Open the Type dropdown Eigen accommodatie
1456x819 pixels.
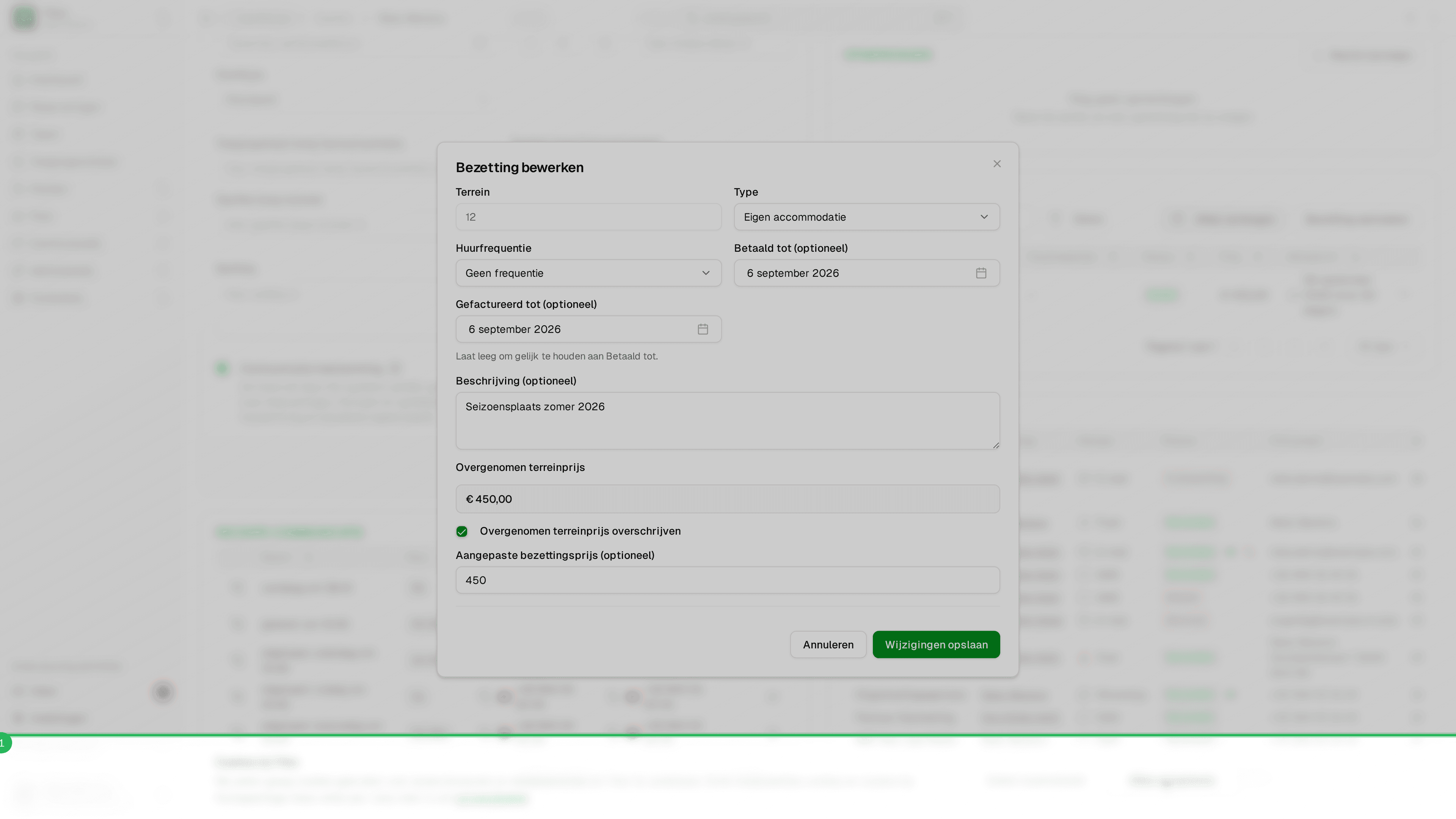866,217
